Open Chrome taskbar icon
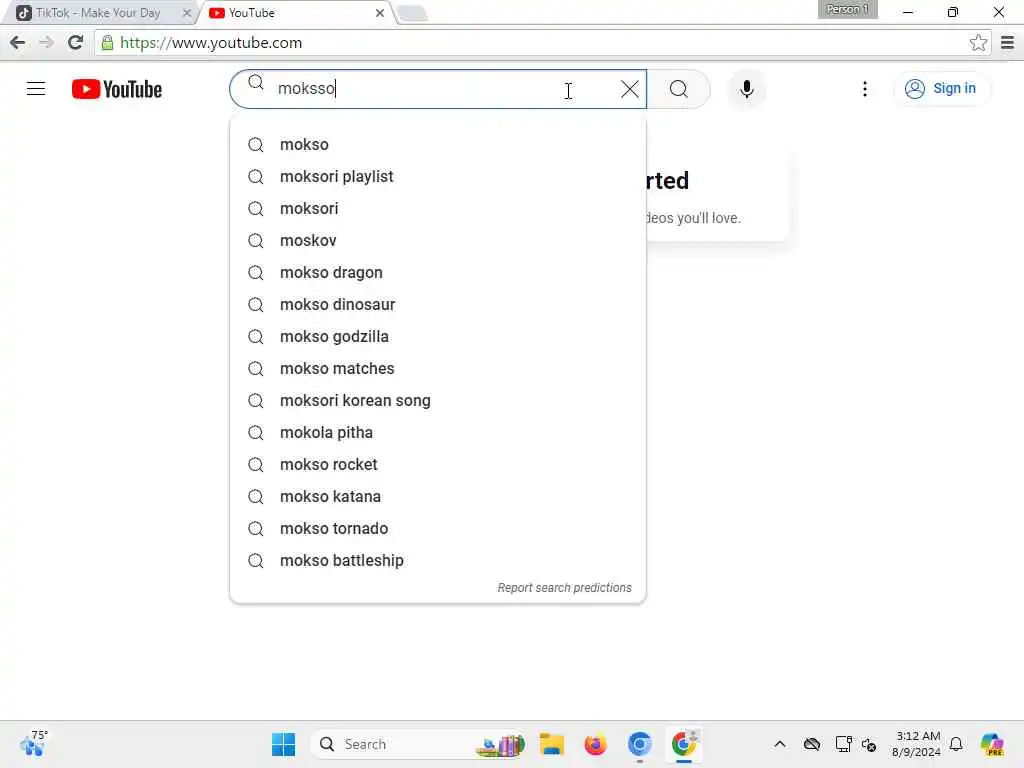 pos(684,744)
